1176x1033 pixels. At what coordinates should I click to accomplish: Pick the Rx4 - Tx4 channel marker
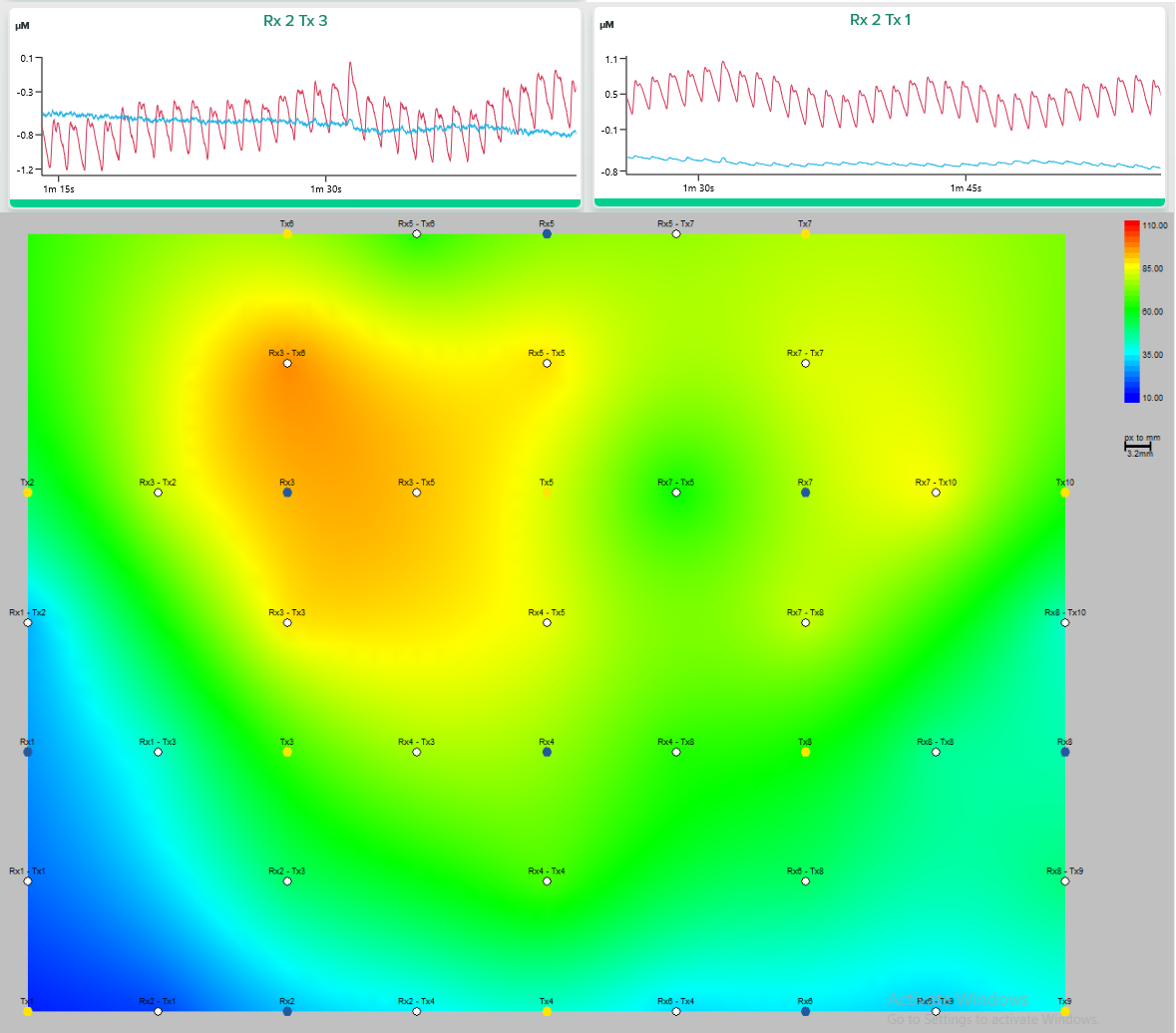tap(547, 881)
